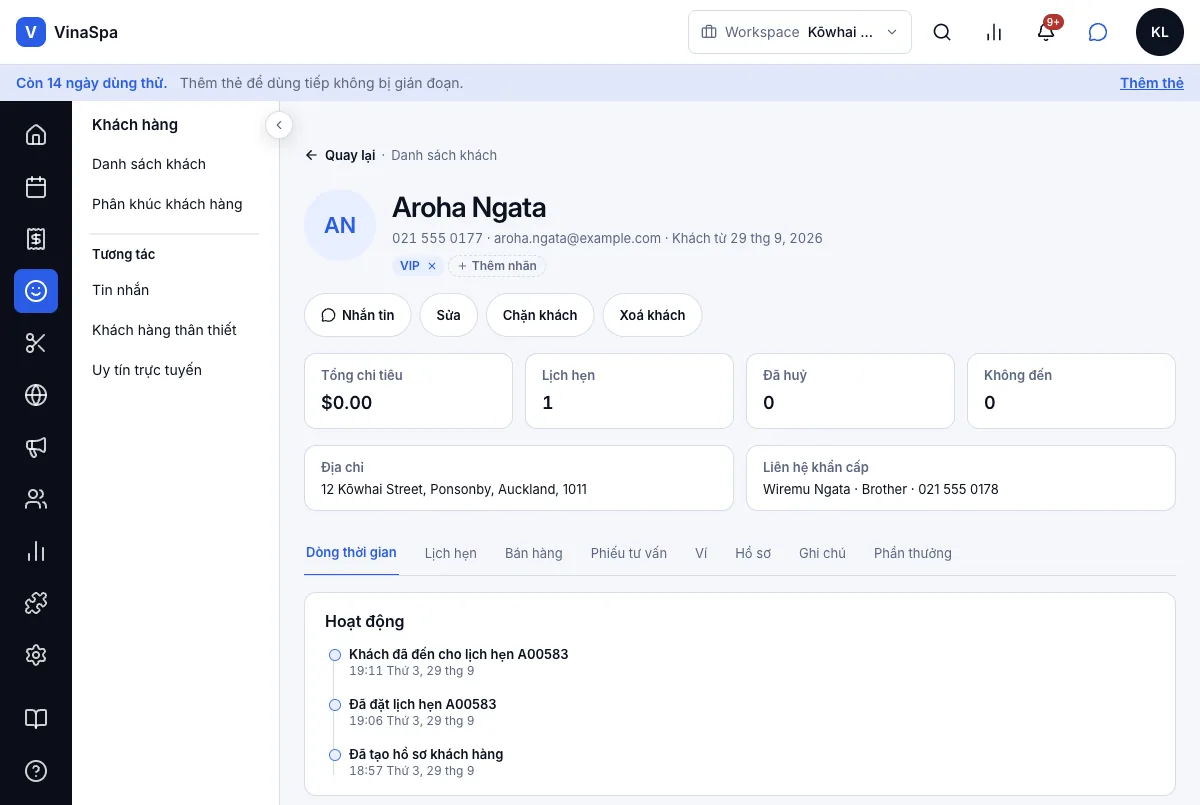Click the Thêm nhãn tag button
This screenshot has width=1200, height=805.
497,266
